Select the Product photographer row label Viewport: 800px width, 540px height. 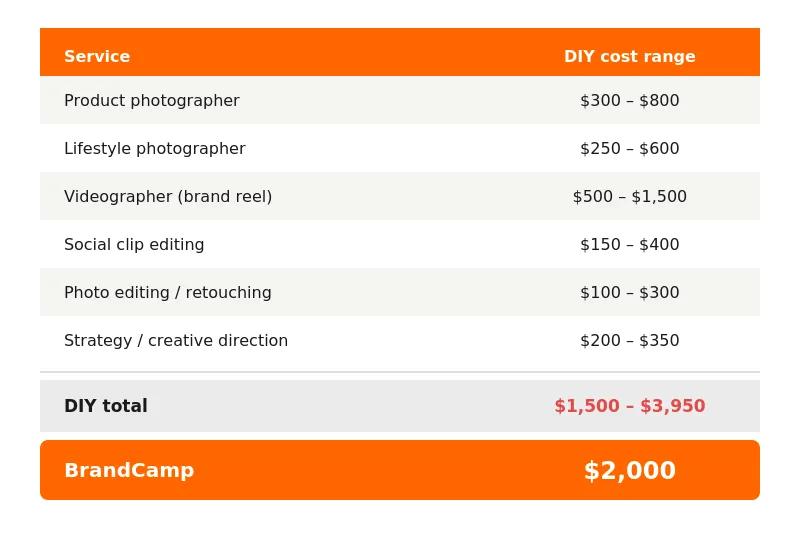pyautogui.click(x=152, y=101)
